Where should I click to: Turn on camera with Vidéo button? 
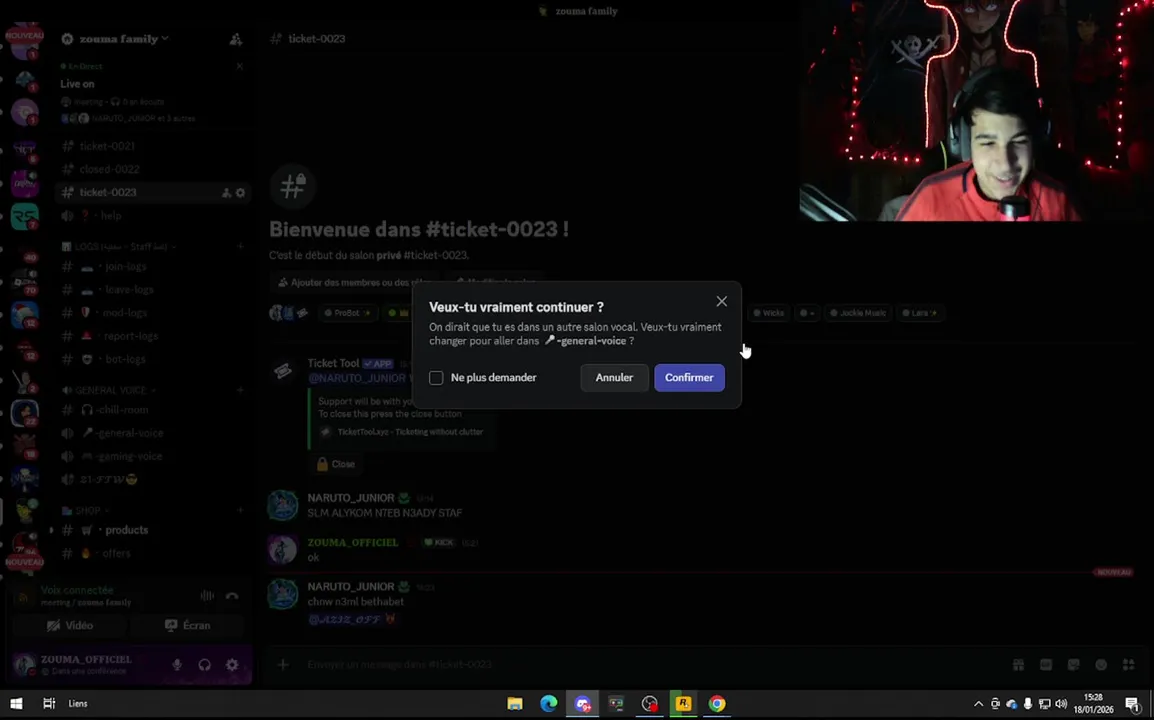(x=70, y=625)
